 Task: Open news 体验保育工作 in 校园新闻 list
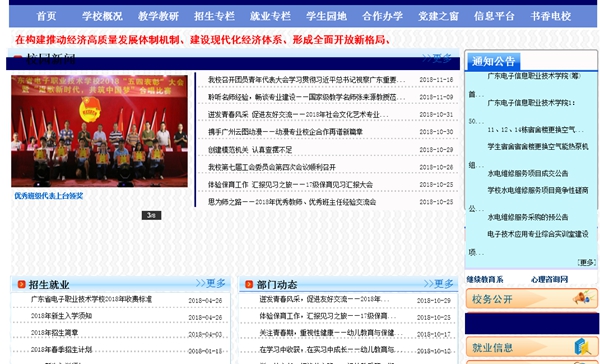pos(290,184)
